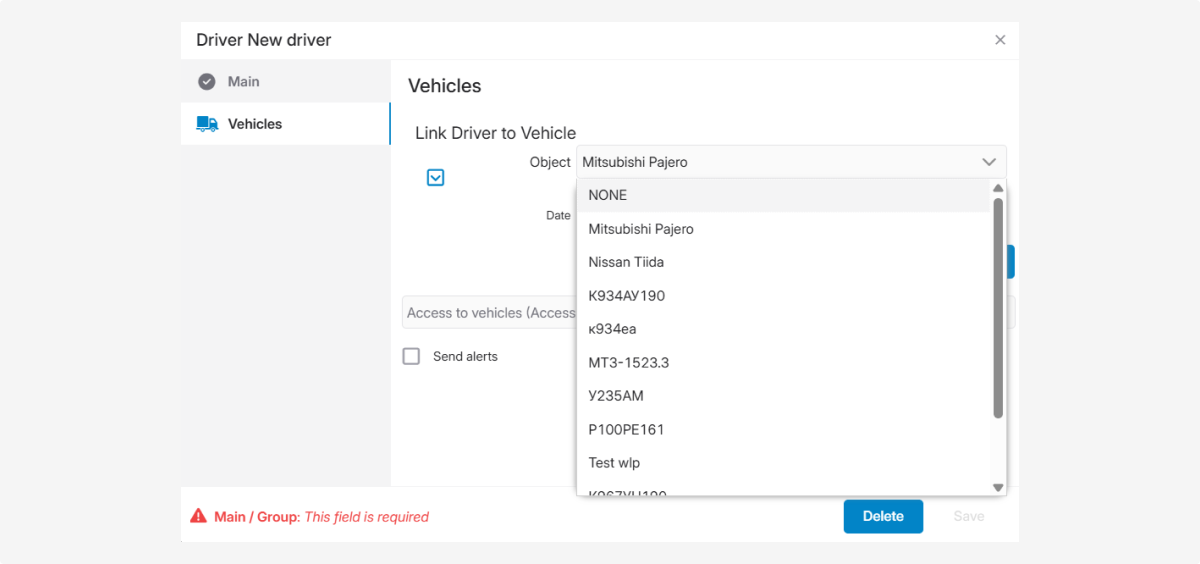Select NONE from the object list
The image size is (1200, 564).
coord(608,195)
